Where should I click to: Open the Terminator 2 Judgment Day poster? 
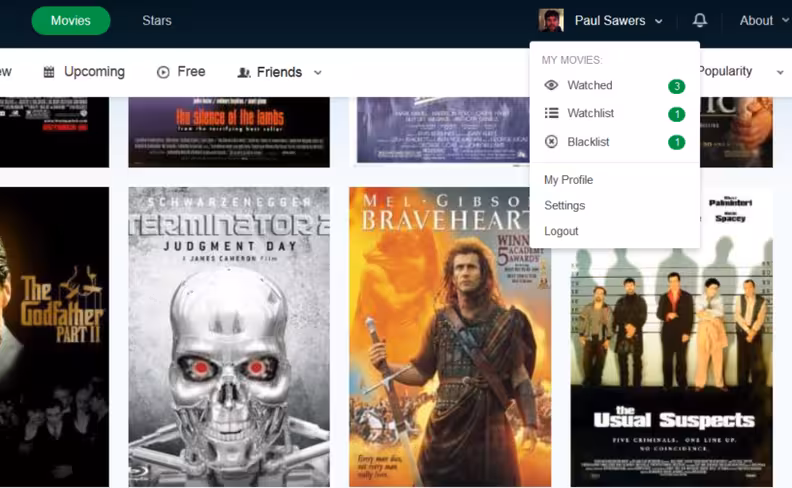[229, 337]
